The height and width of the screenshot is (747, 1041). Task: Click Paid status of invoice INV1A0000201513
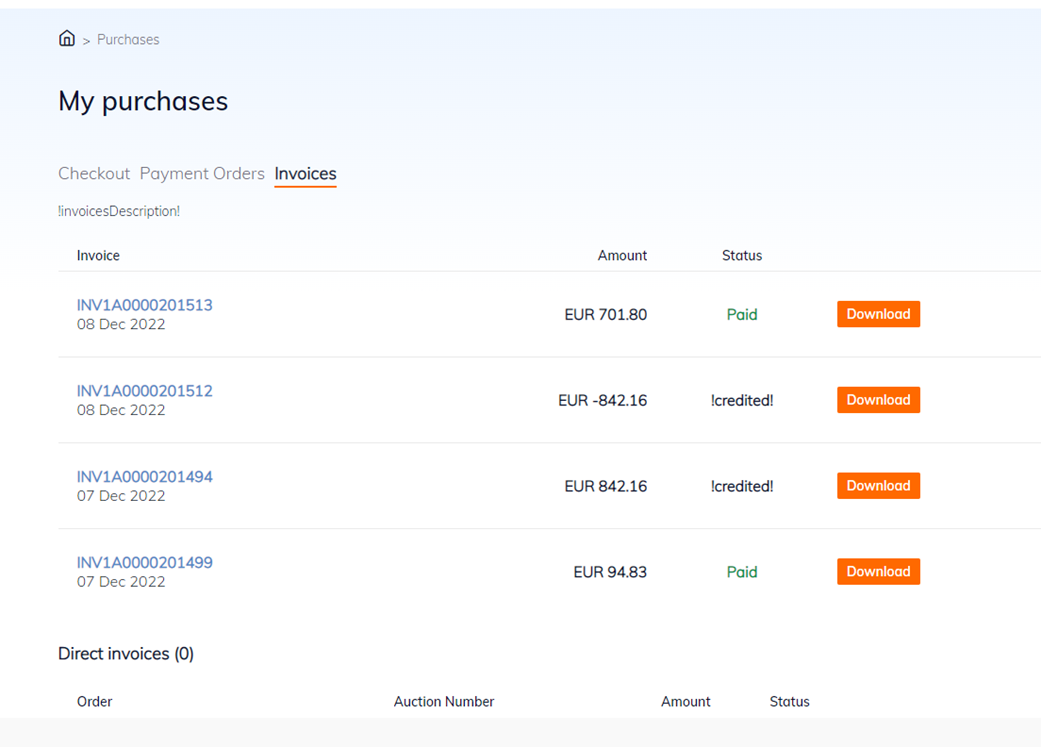pos(742,315)
